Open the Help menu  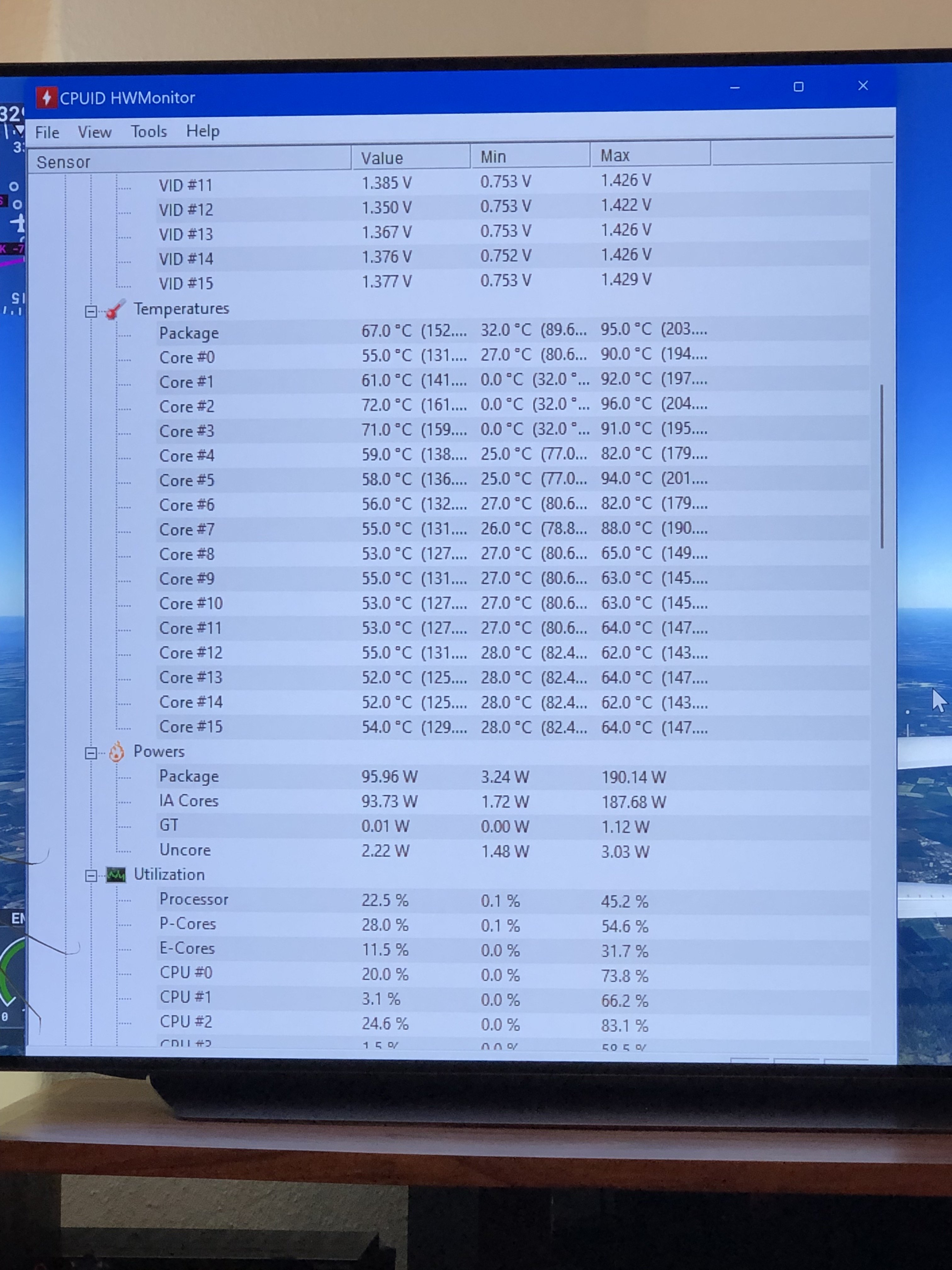202,131
